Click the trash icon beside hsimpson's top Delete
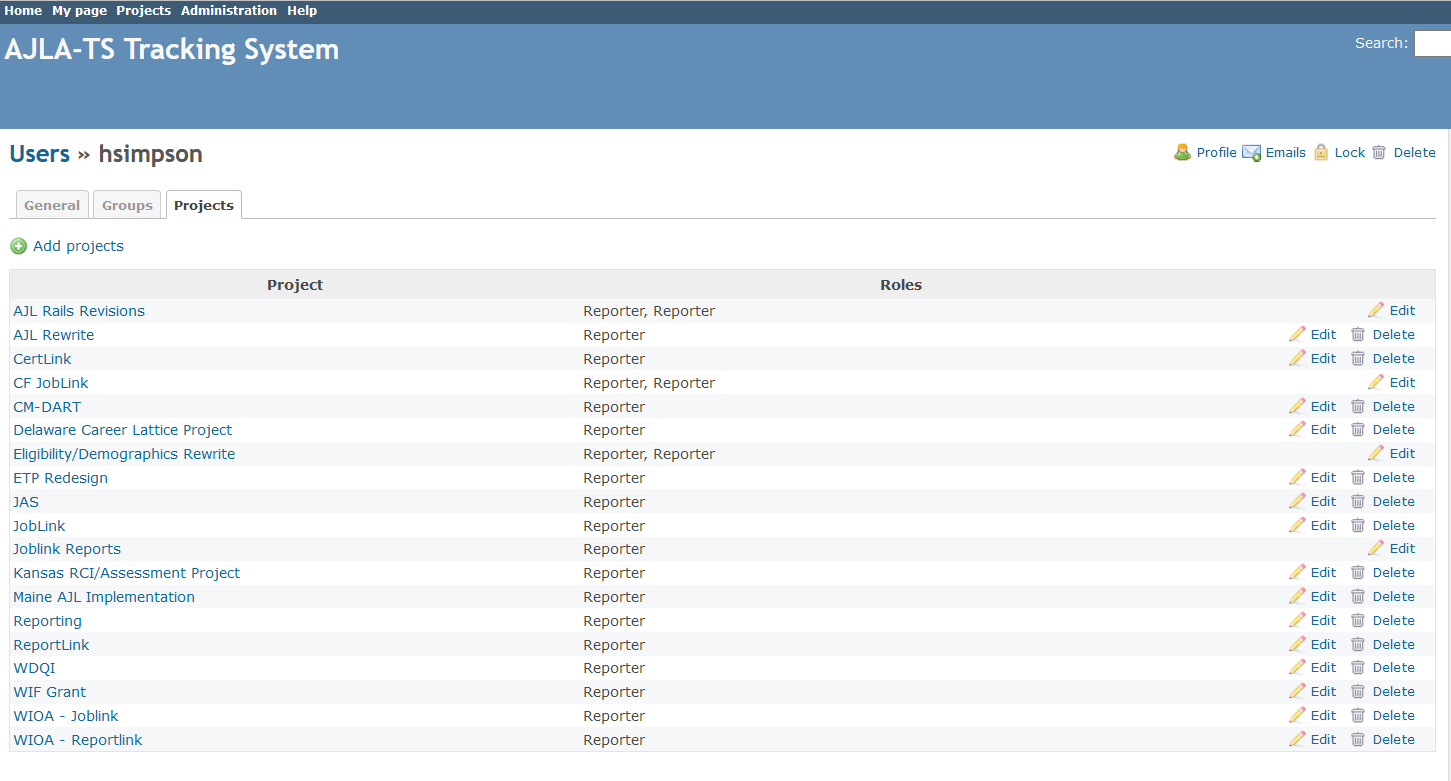Viewport: 1451px width, 781px height. (1379, 153)
